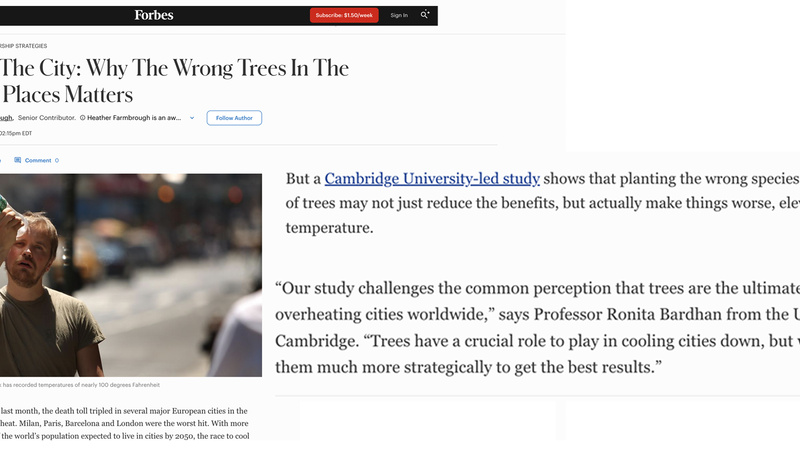Expand the author bio chevron

(191, 118)
